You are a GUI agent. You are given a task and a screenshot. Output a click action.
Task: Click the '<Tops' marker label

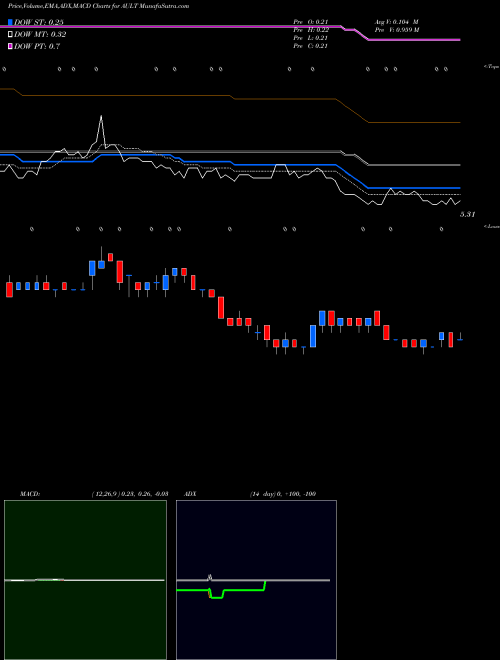tap(492, 67)
